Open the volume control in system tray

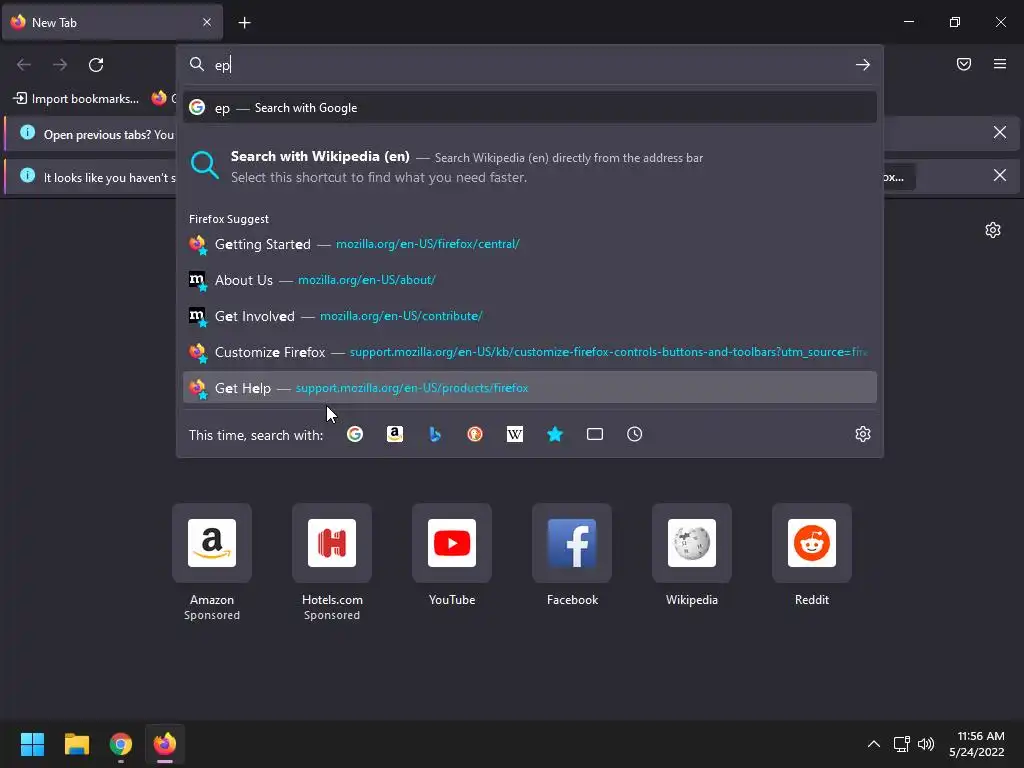pyautogui.click(x=926, y=744)
